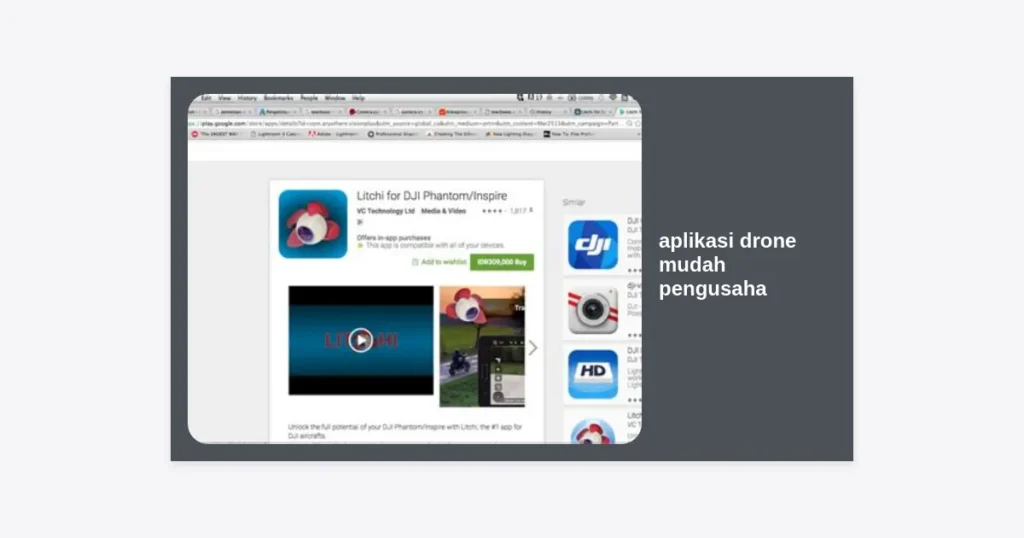Viewport: 1024px width, 538px height.
Task: Click the bookmark star in the address bar
Action: click(x=638, y=123)
